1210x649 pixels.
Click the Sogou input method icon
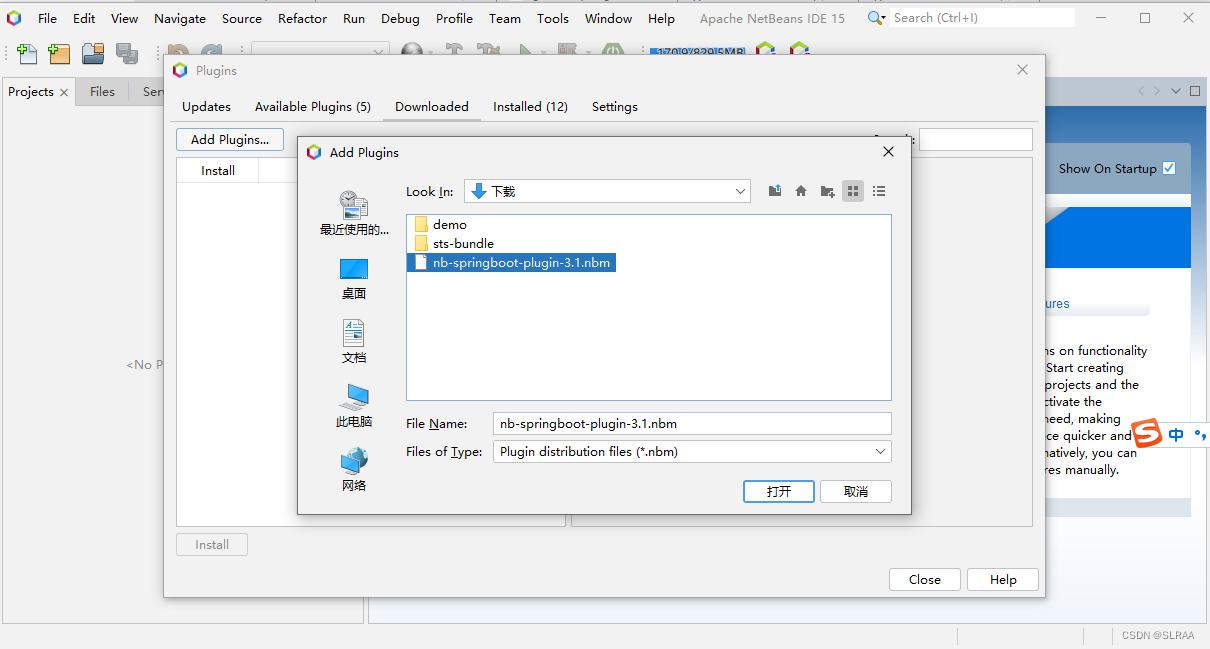pyautogui.click(x=1147, y=435)
